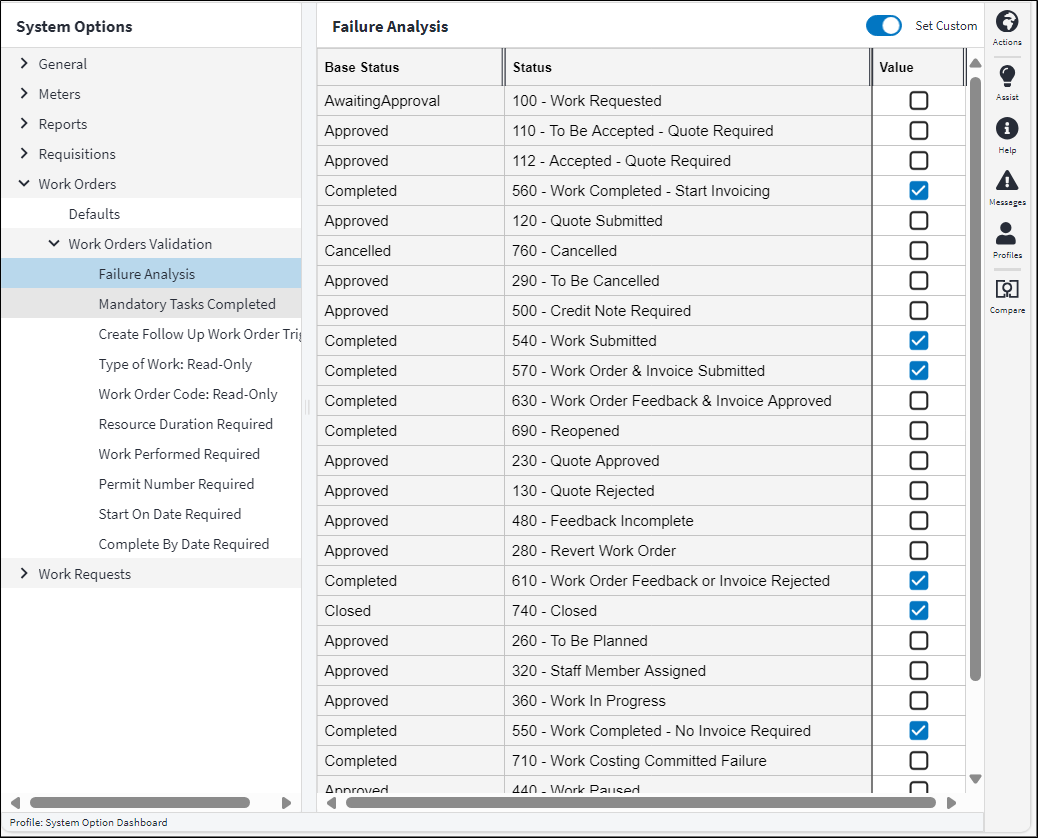Click the Profiles person icon
Viewport: 1038px width, 838px height.
pyautogui.click(x=1007, y=234)
